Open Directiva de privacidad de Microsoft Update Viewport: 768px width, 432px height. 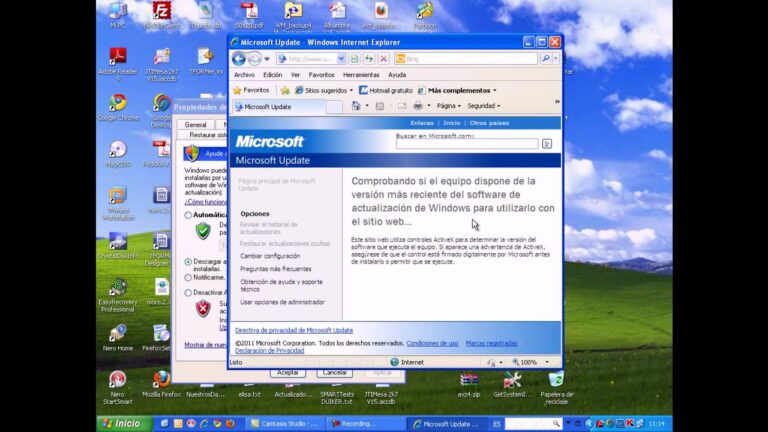point(294,331)
